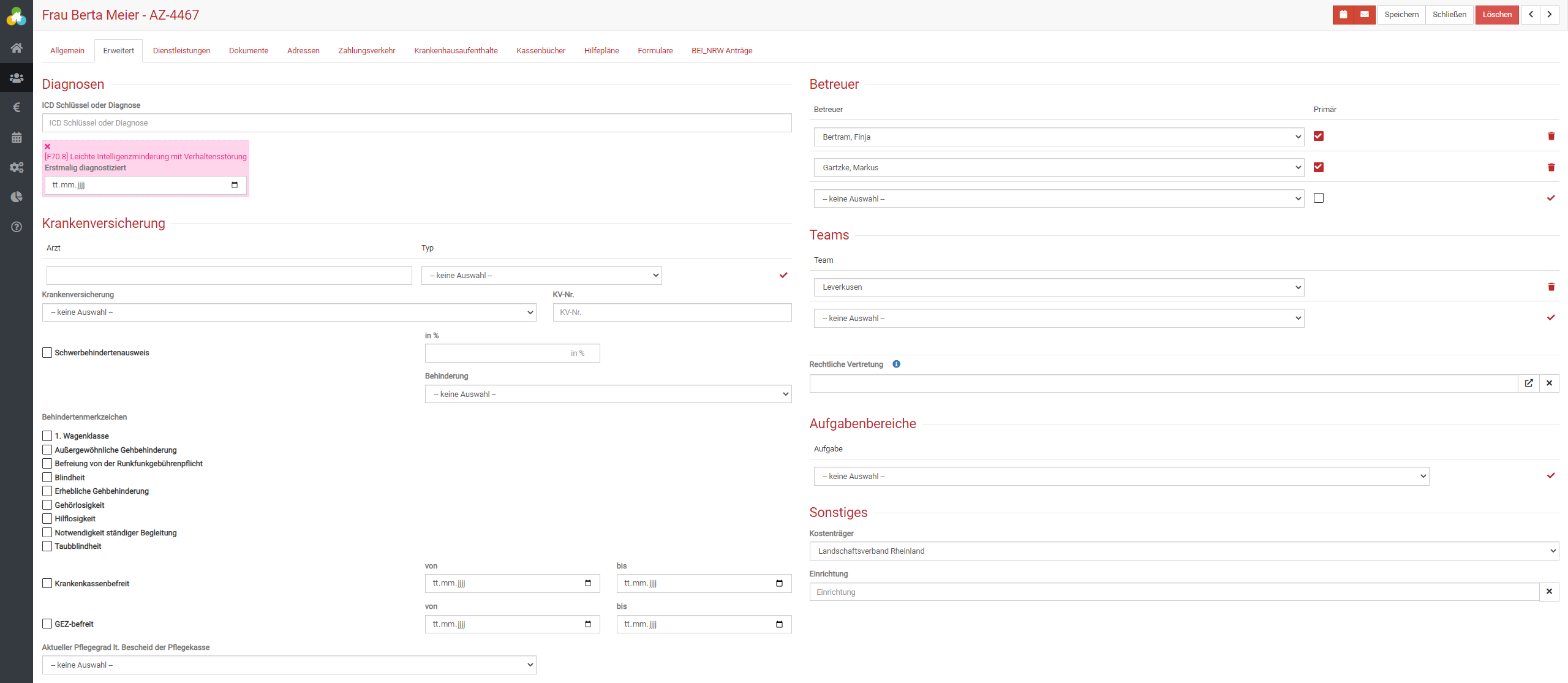
Task: Open the home icon in sidebar
Action: click(17, 48)
